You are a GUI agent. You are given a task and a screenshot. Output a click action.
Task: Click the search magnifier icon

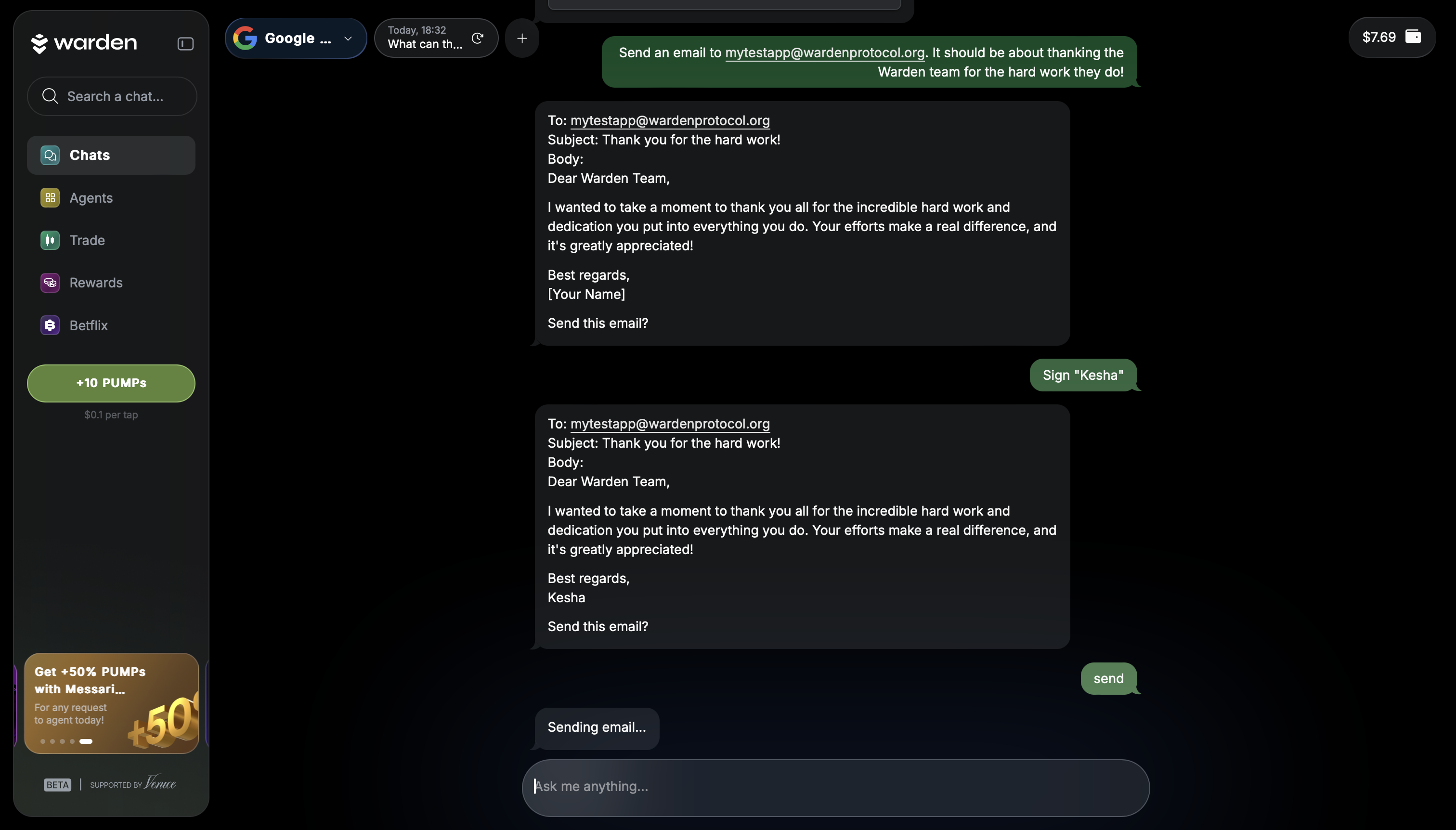coord(50,96)
